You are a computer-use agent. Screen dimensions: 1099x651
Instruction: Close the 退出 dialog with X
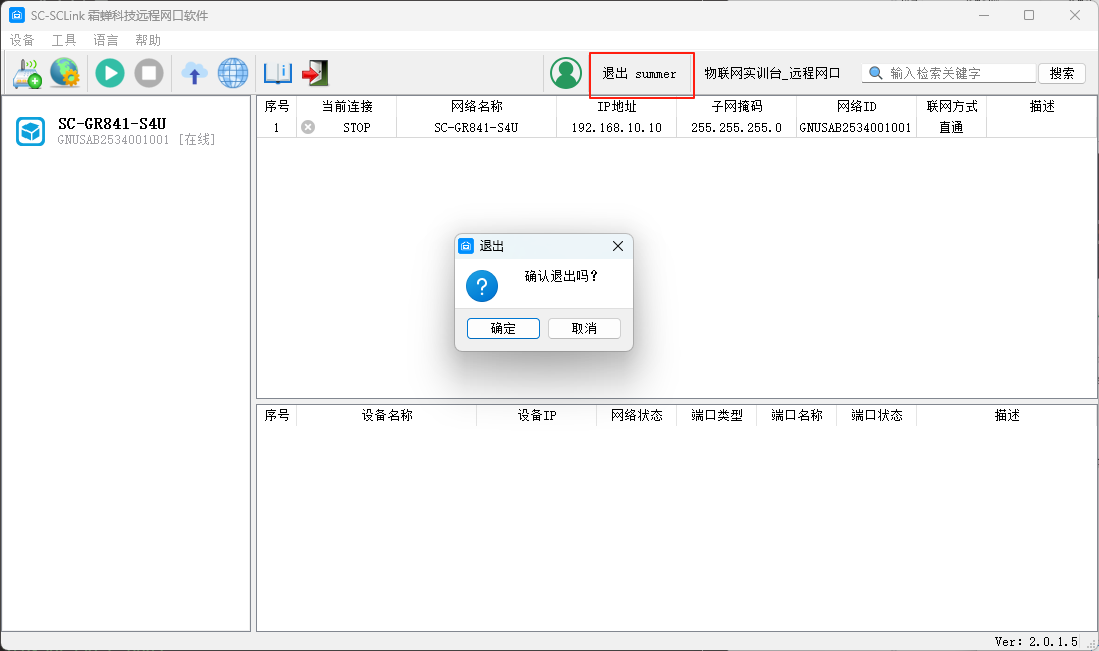pyautogui.click(x=617, y=246)
